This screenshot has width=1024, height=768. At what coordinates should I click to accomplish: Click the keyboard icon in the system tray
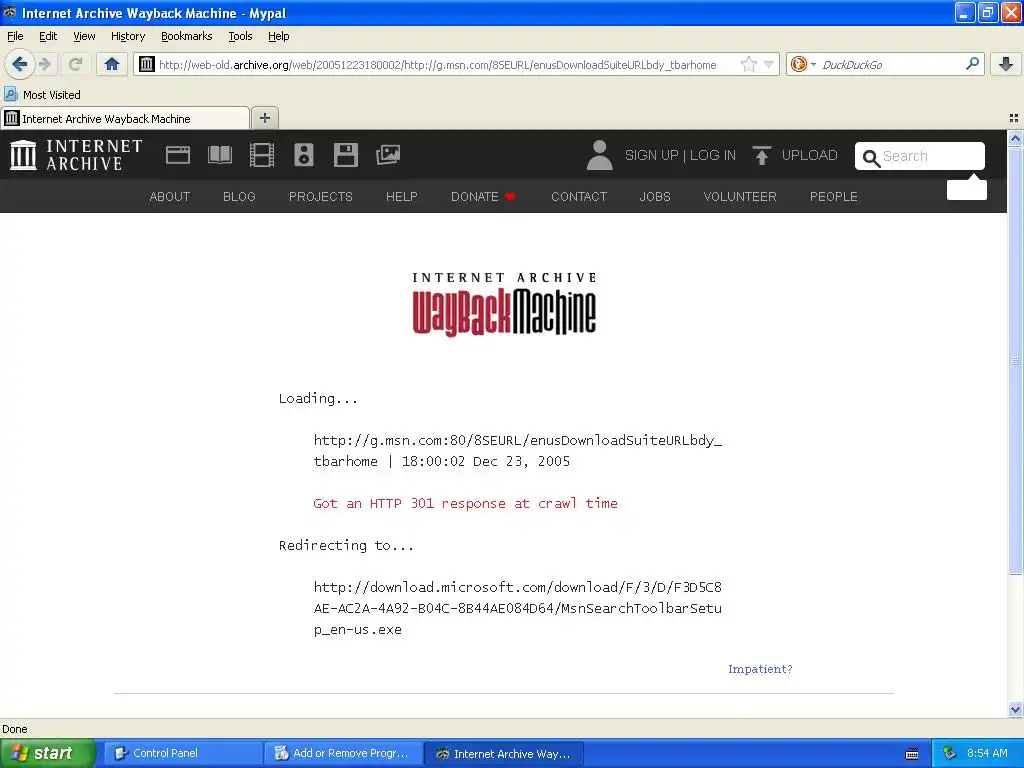[912, 754]
